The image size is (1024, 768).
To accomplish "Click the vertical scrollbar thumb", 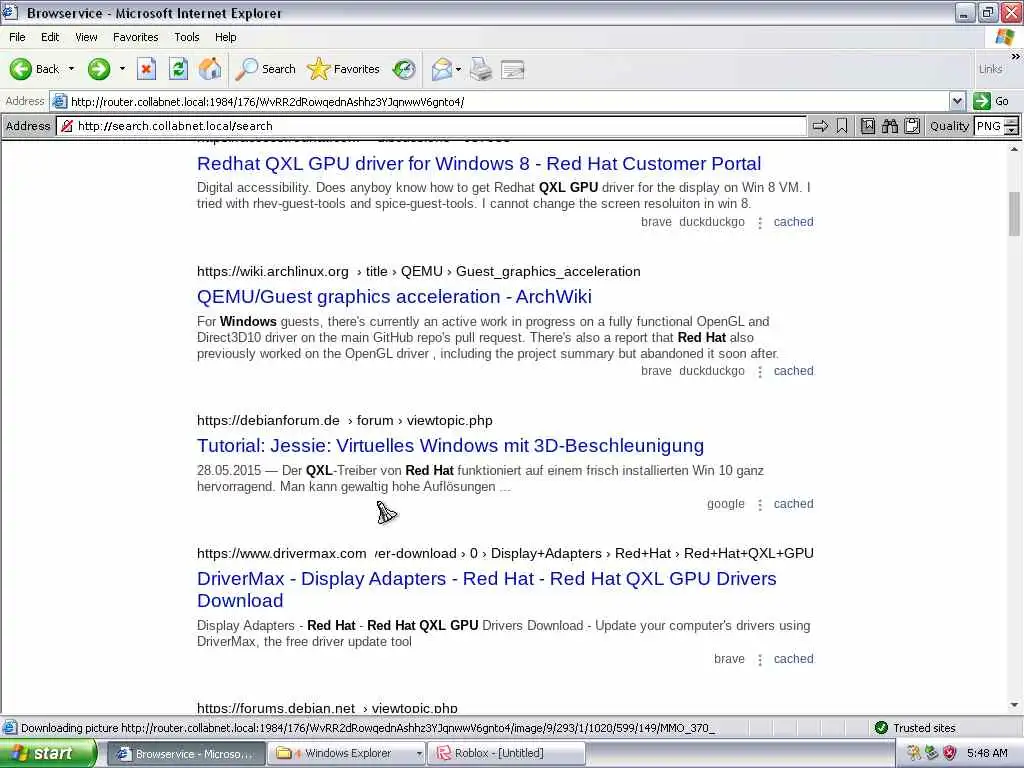I will tap(1014, 214).
